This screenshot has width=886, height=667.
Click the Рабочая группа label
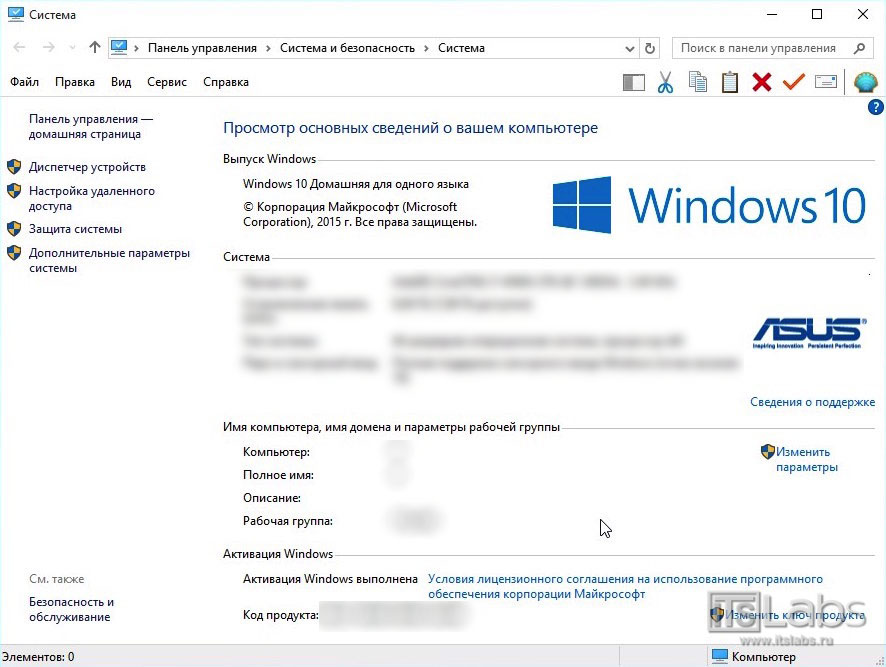click(x=288, y=521)
